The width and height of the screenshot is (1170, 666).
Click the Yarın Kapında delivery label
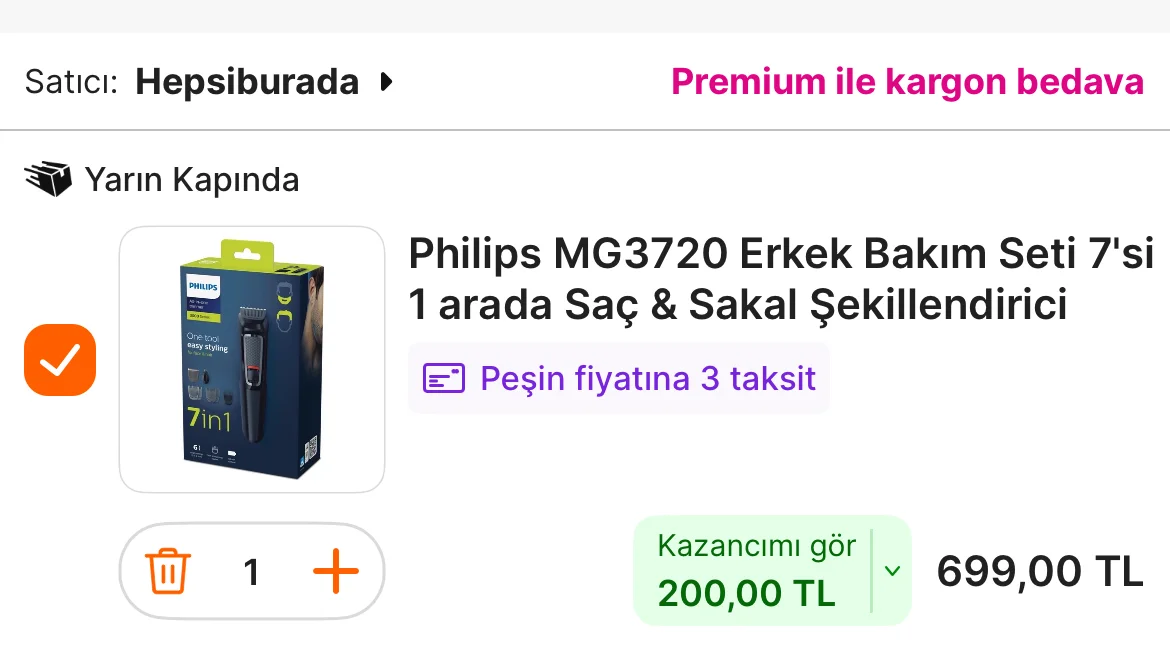pyautogui.click(x=192, y=180)
